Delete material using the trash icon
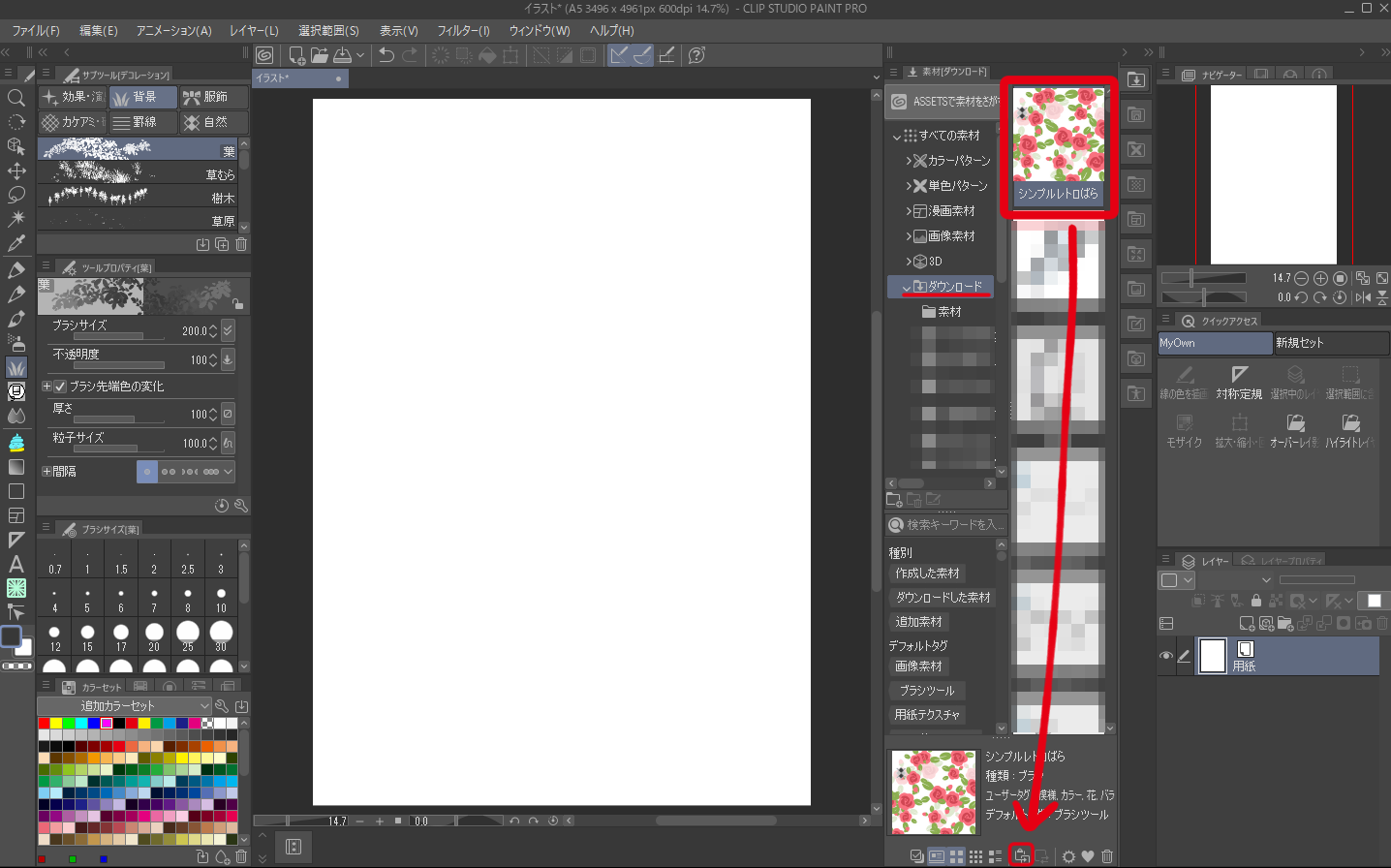The width and height of the screenshot is (1391, 868). click(1107, 856)
